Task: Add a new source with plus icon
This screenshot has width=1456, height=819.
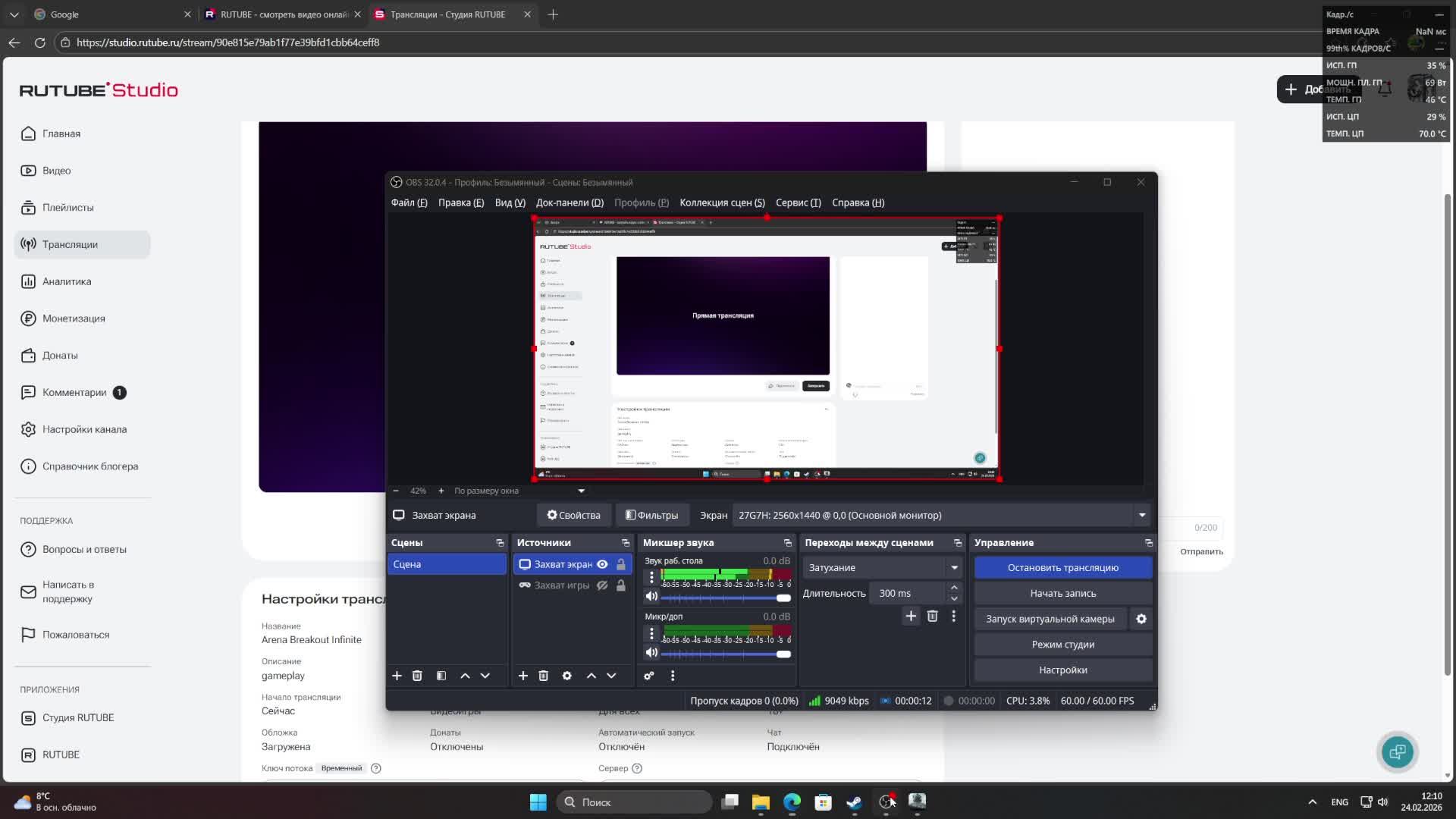Action: point(522,676)
